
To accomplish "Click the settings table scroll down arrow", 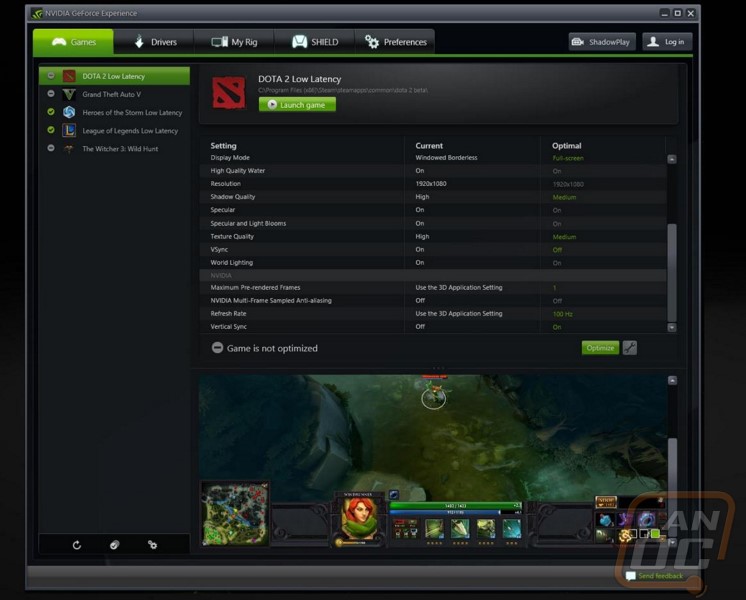I will pyautogui.click(x=672, y=327).
